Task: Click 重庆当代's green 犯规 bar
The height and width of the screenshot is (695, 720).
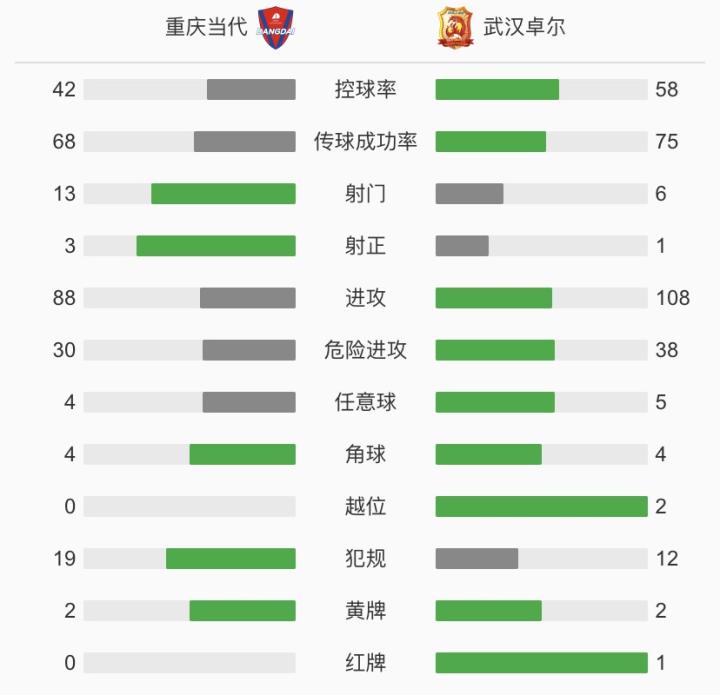Action: [231, 559]
